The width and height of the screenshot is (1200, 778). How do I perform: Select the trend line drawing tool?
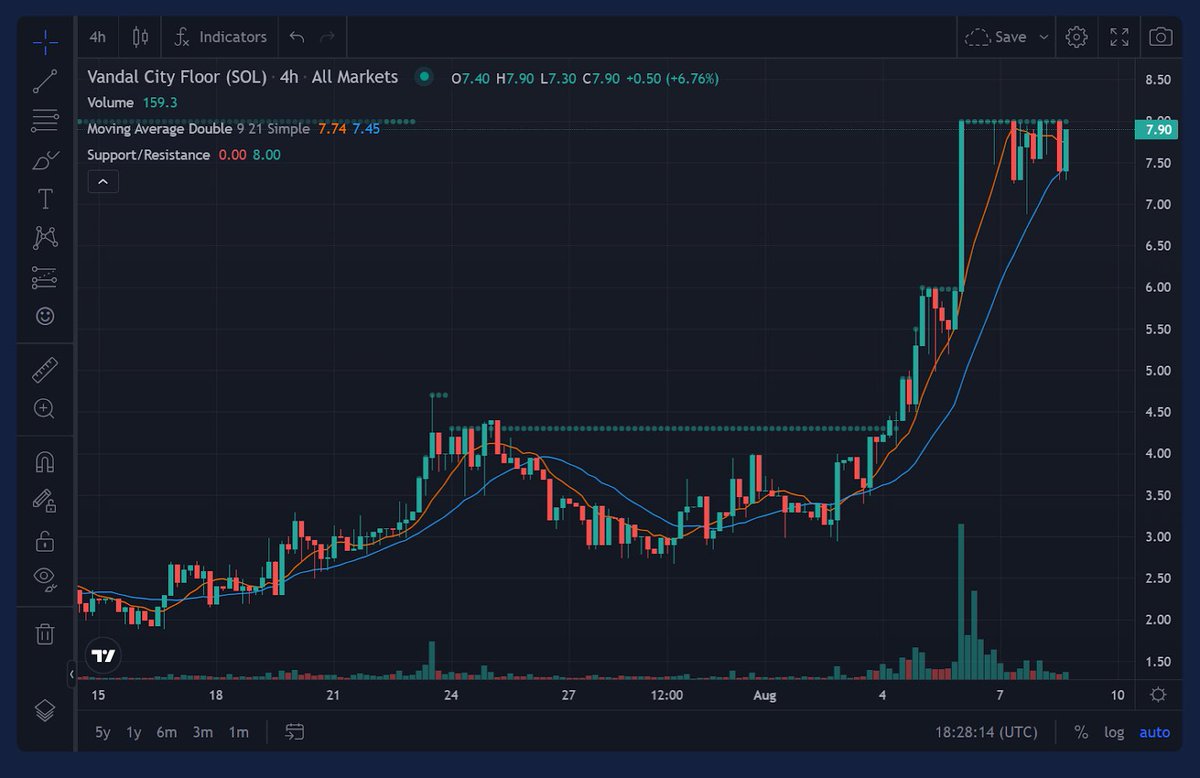pos(45,81)
